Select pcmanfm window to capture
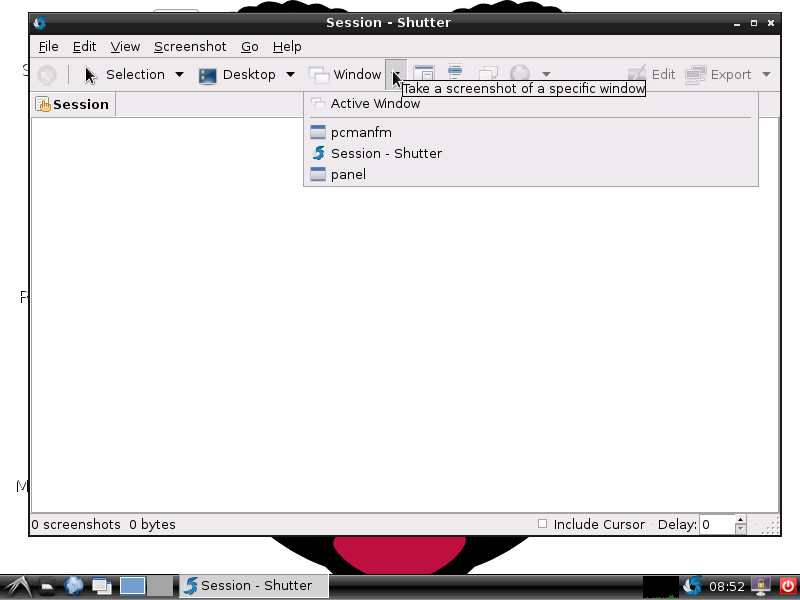The image size is (800, 600). pos(531,132)
